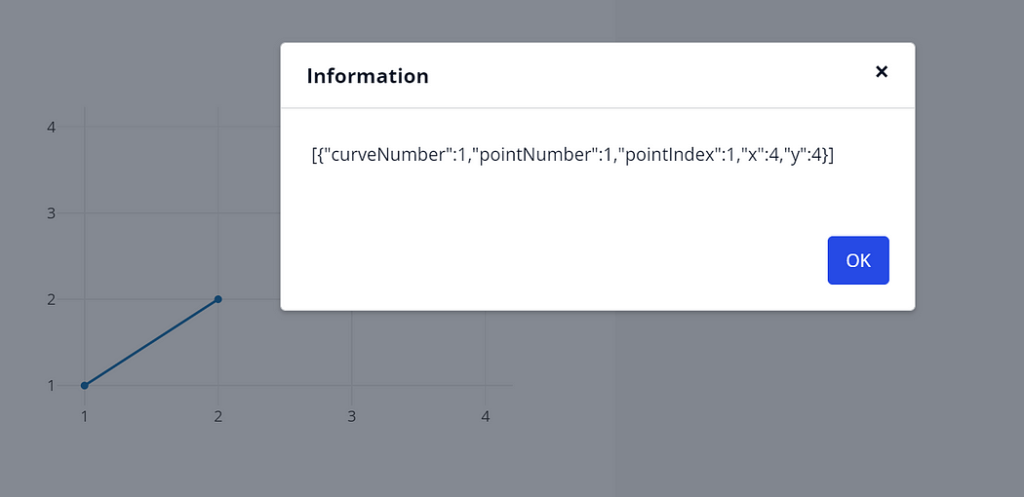
Task: Confirm the dialog with the OK button
Action: tap(858, 261)
